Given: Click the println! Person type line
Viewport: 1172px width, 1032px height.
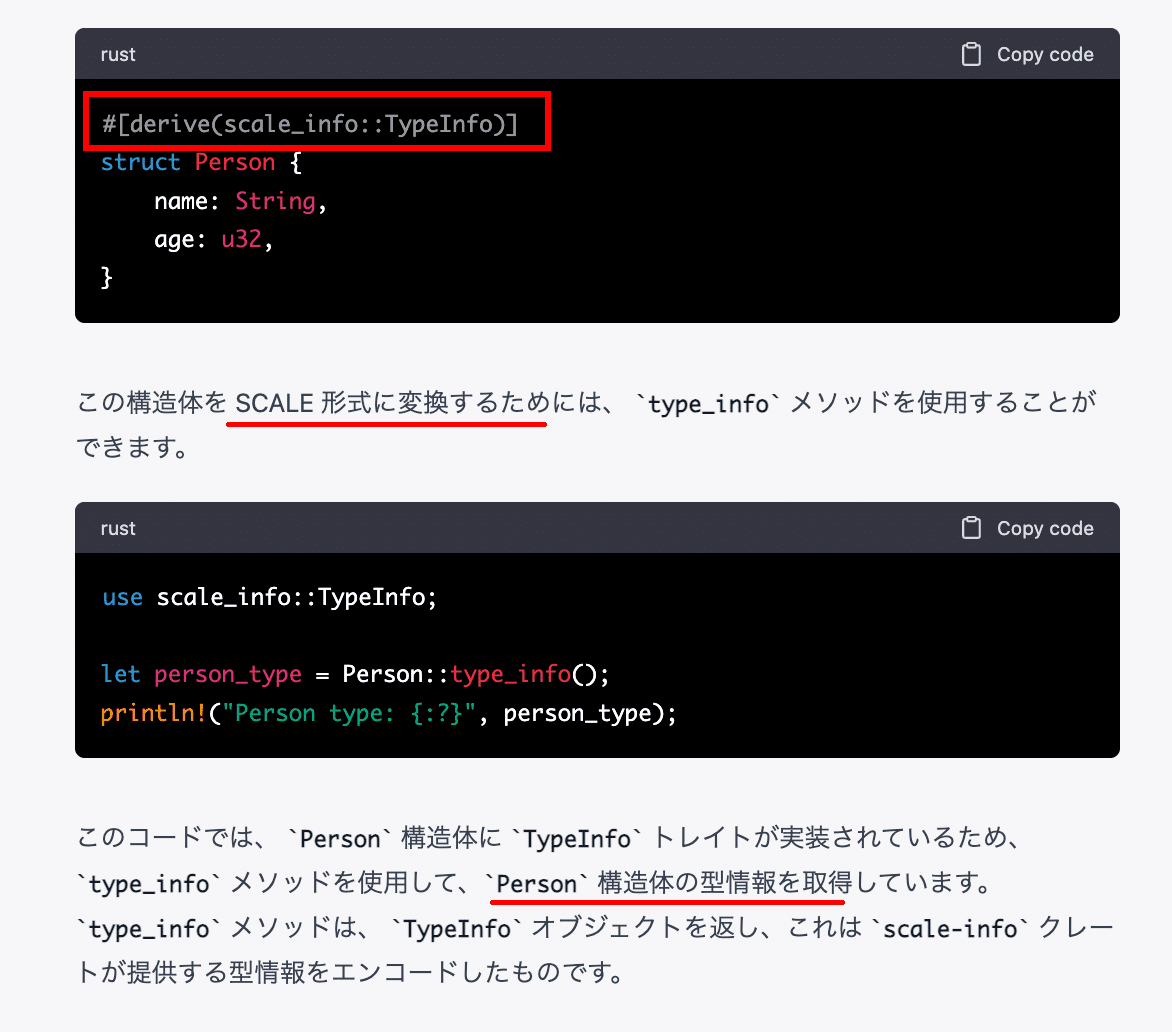Looking at the screenshot, I should (389, 713).
